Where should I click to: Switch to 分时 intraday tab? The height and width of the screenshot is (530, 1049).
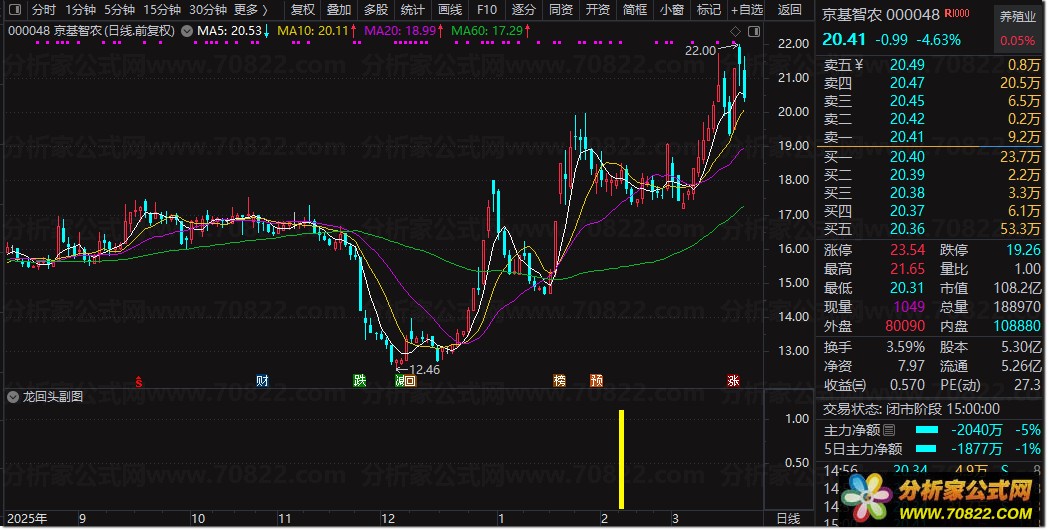pyautogui.click(x=43, y=10)
